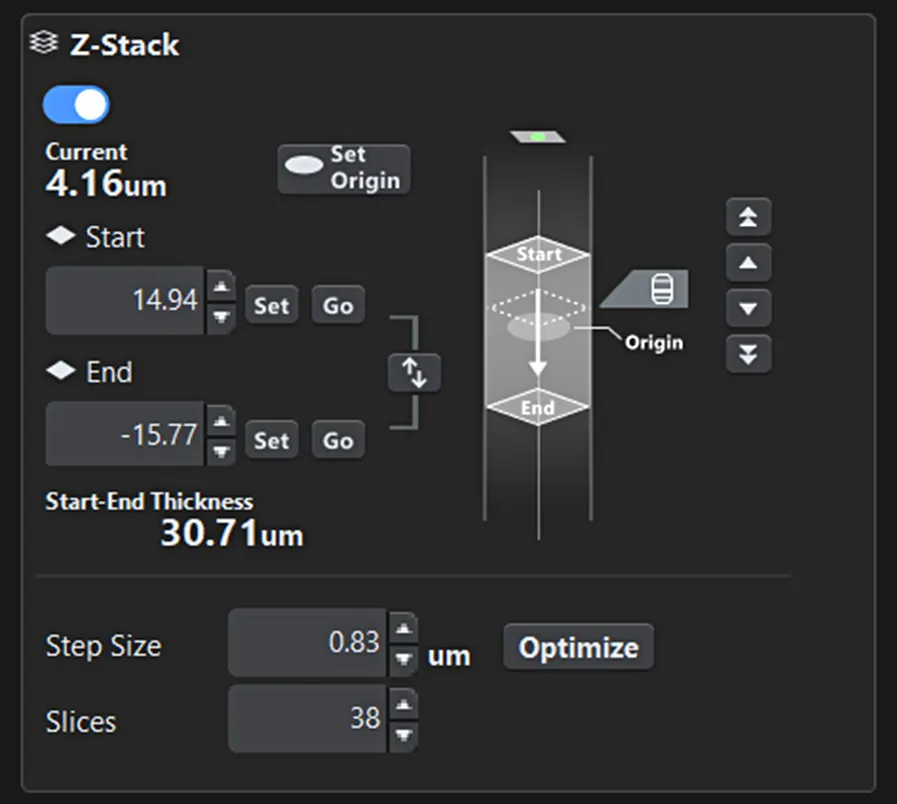Toggle the Start diamond marker
This screenshot has width=897, height=804.
(62, 236)
